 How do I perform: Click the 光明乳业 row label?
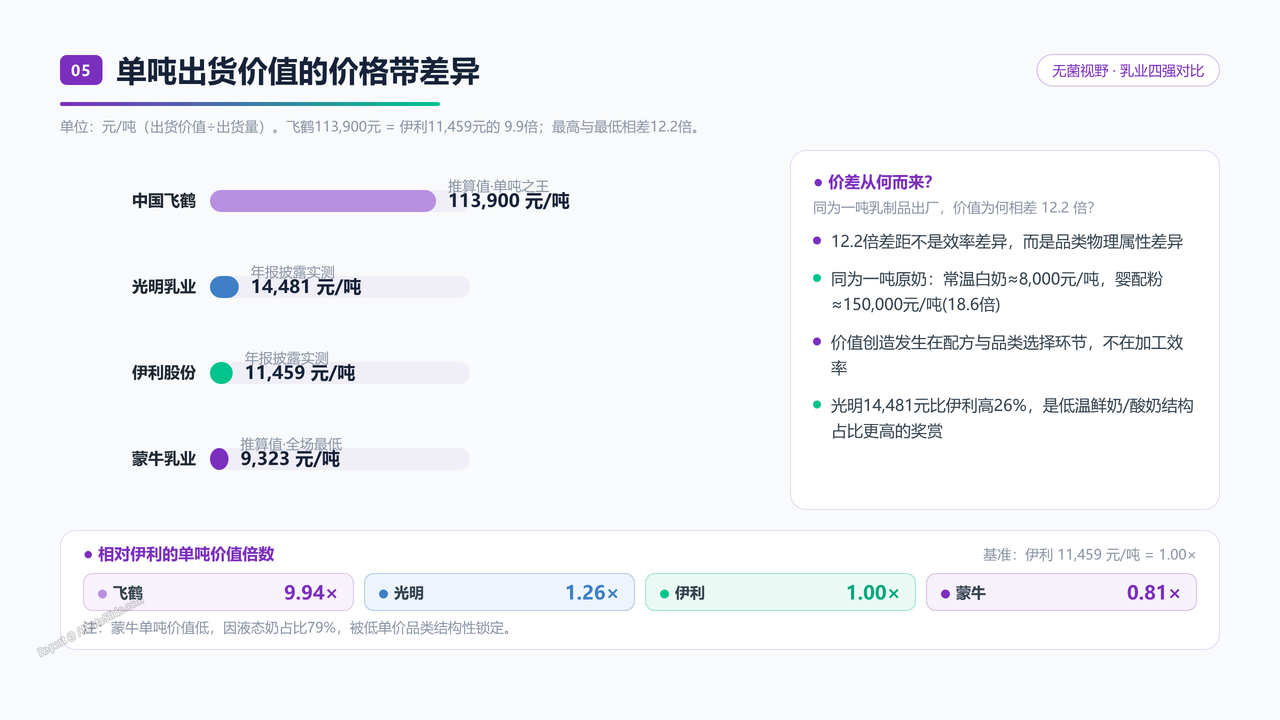tap(164, 287)
